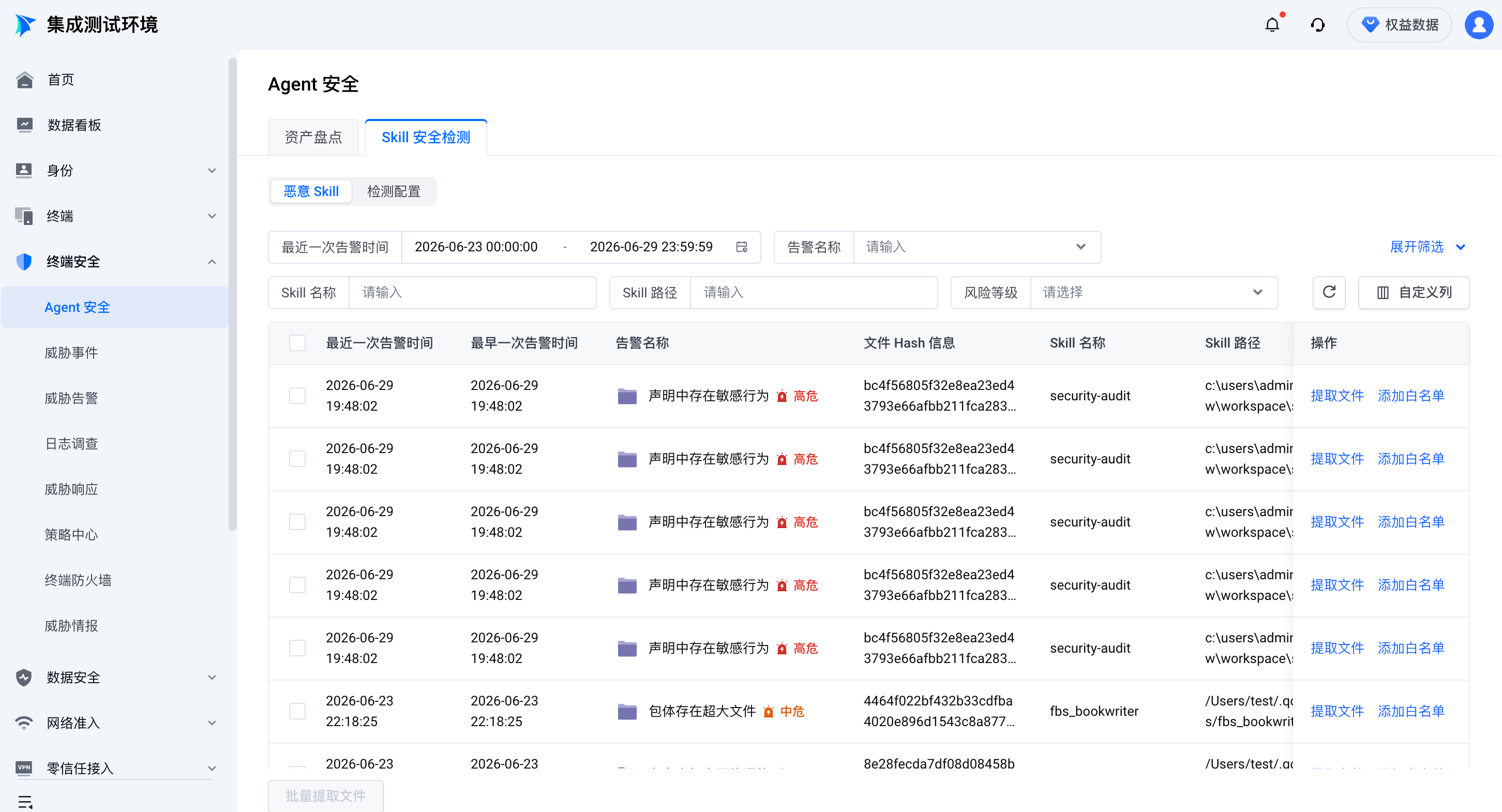Image resolution: width=1502 pixels, height=812 pixels.
Task: Click the 数据看板 dashboard icon
Action: pos(24,125)
